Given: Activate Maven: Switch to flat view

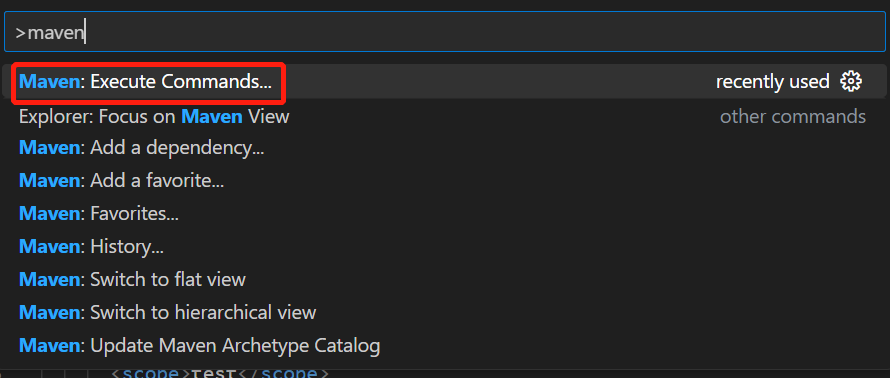Looking at the screenshot, I should tap(445, 280).
